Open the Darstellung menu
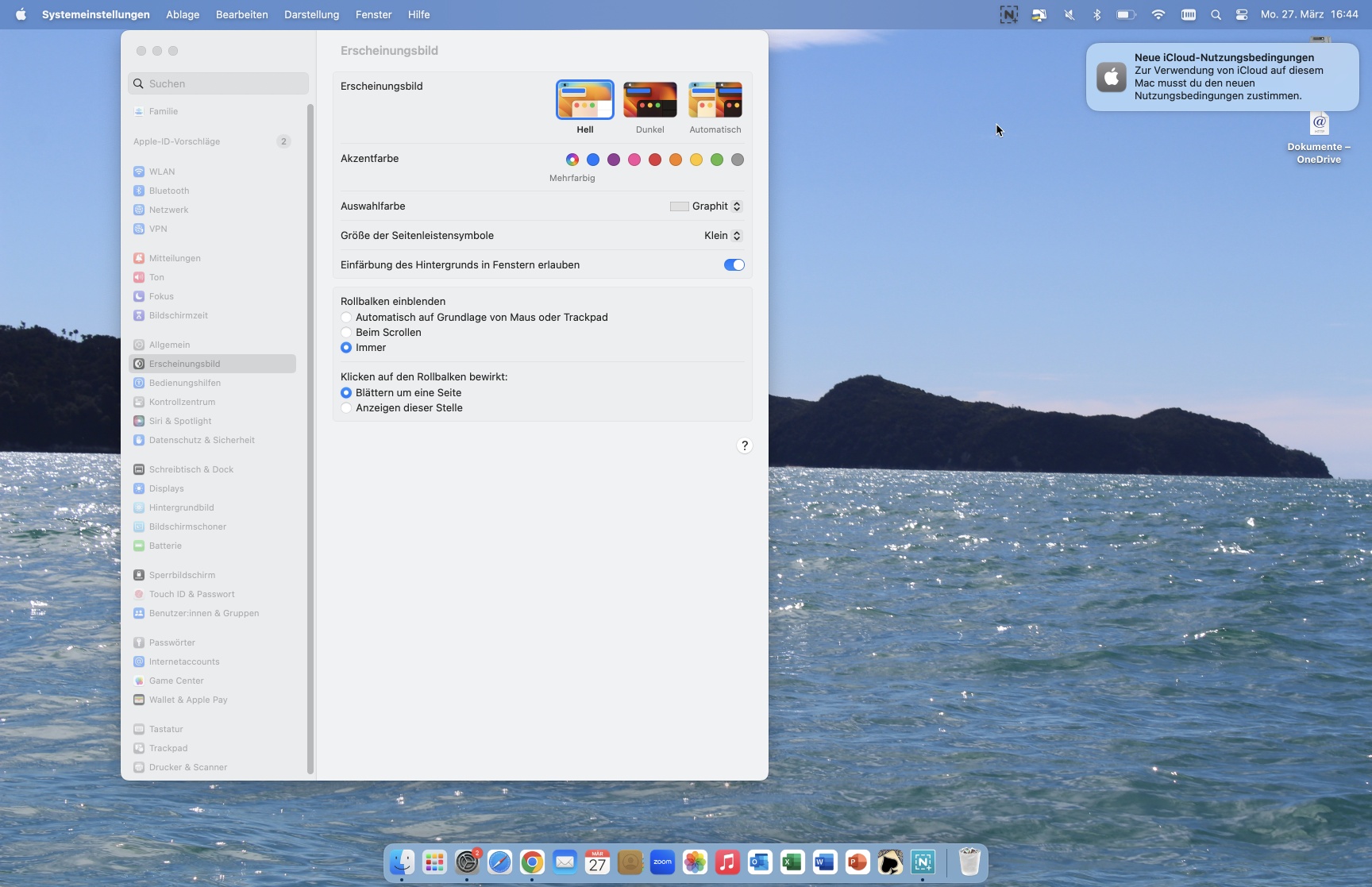This screenshot has height=887, width=1372. coord(311,15)
